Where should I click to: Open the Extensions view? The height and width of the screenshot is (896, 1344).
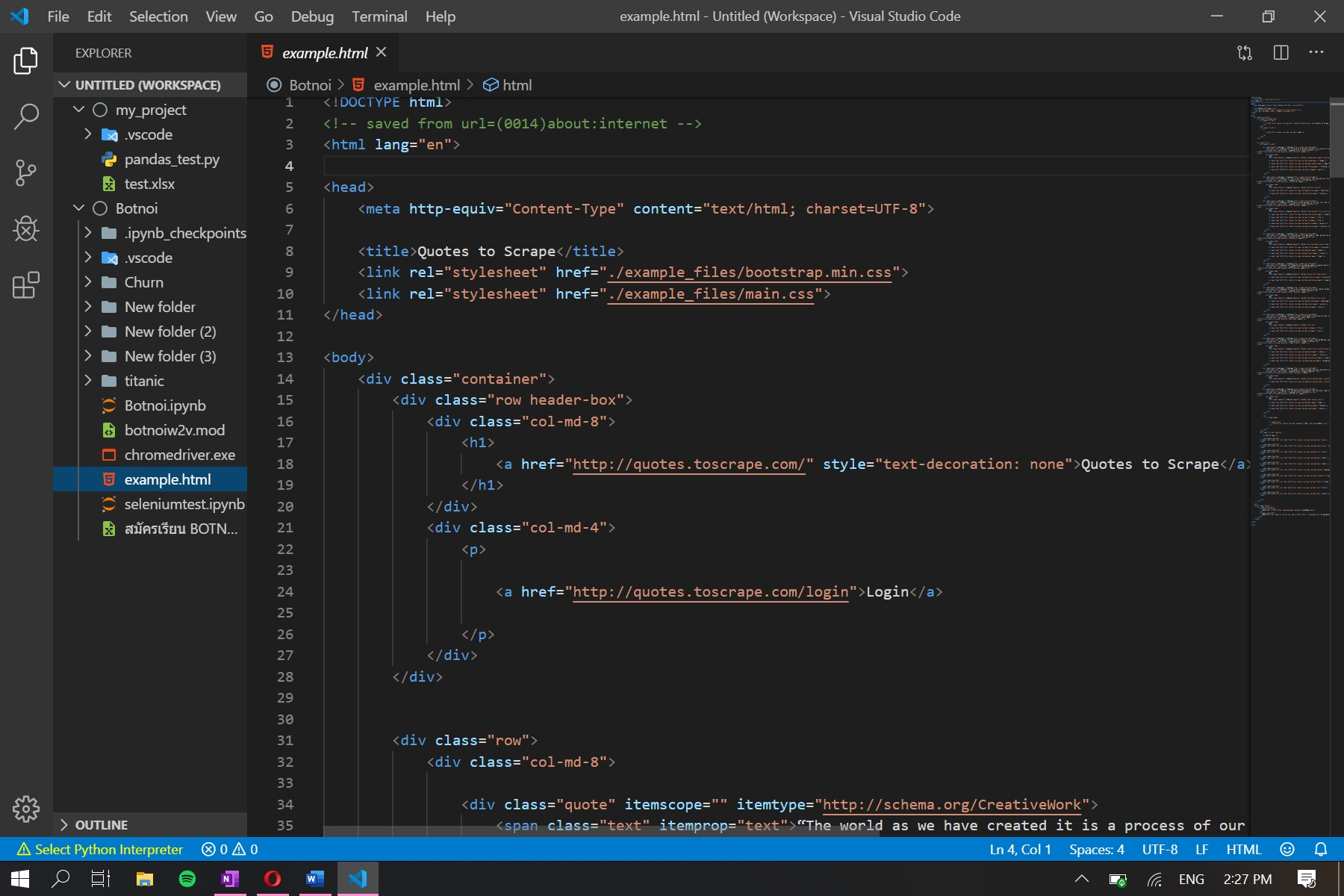[x=26, y=285]
